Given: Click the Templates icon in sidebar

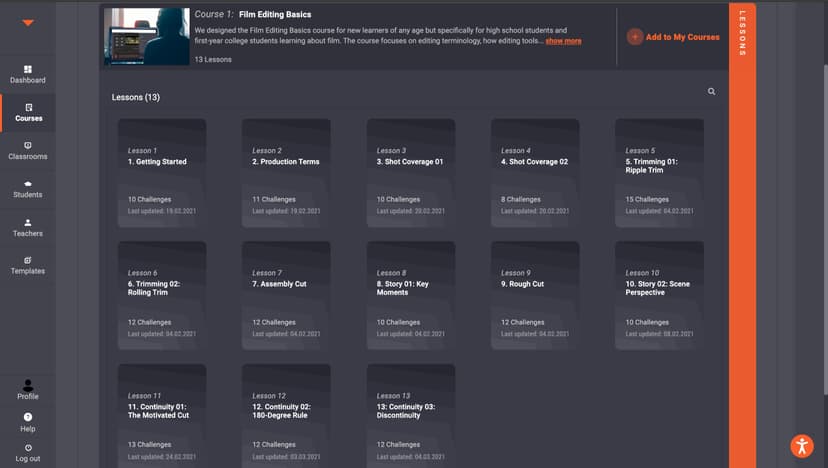Looking at the screenshot, I should pyautogui.click(x=28, y=260).
